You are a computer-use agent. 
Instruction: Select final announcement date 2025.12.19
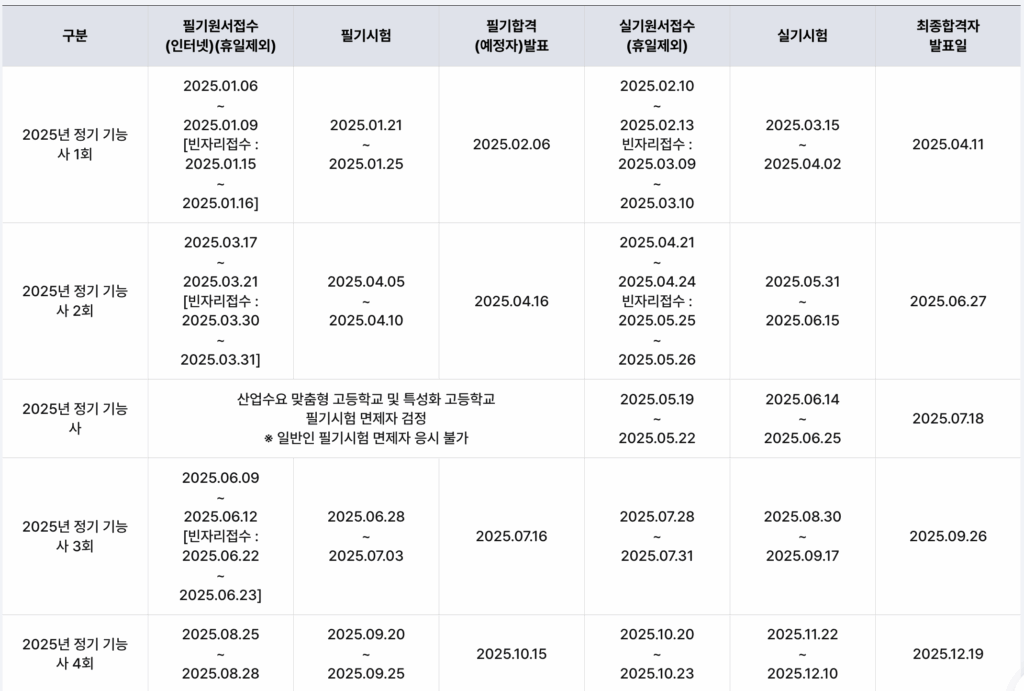click(948, 654)
